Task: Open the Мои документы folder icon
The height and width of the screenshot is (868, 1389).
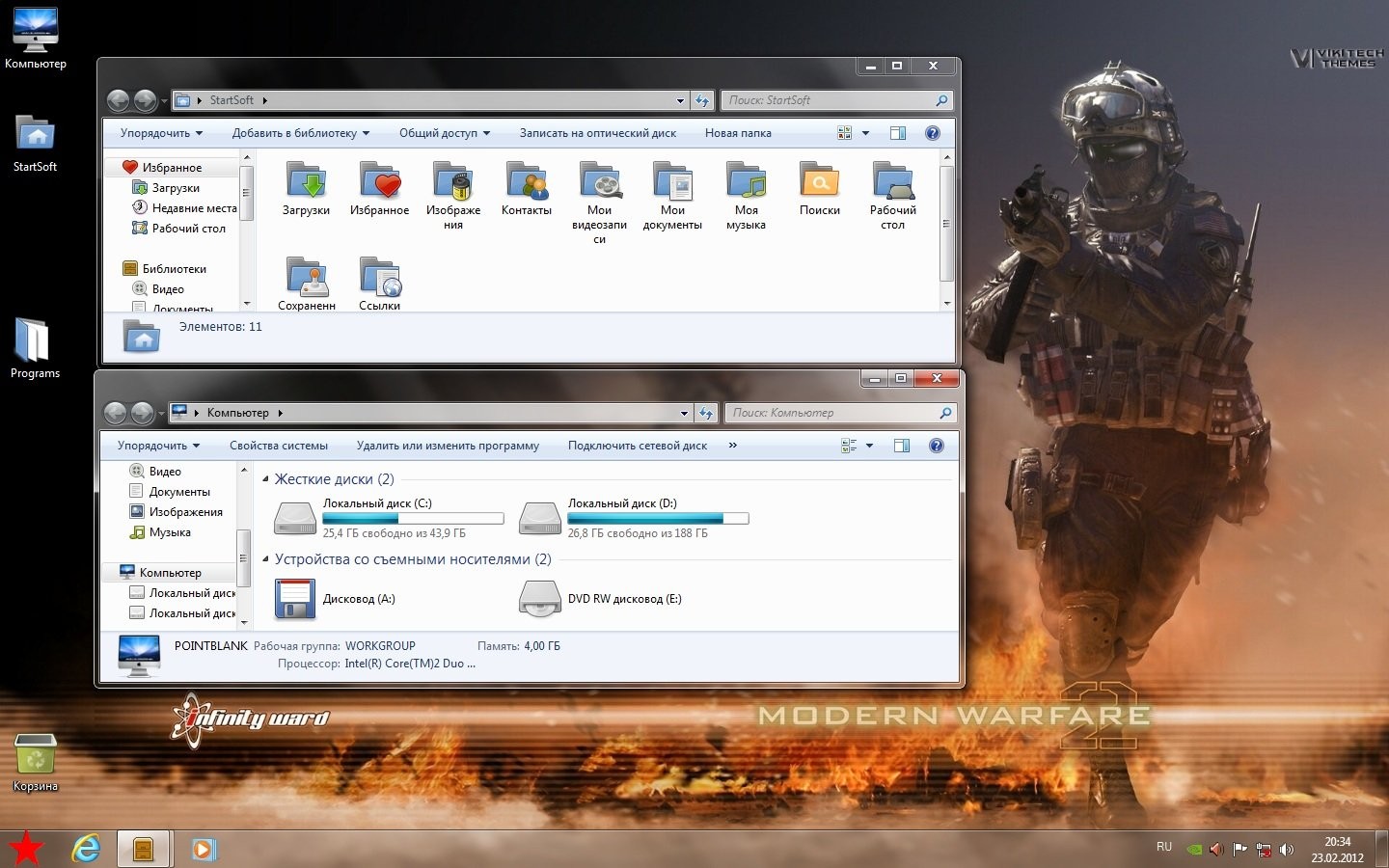Action: [673, 180]
